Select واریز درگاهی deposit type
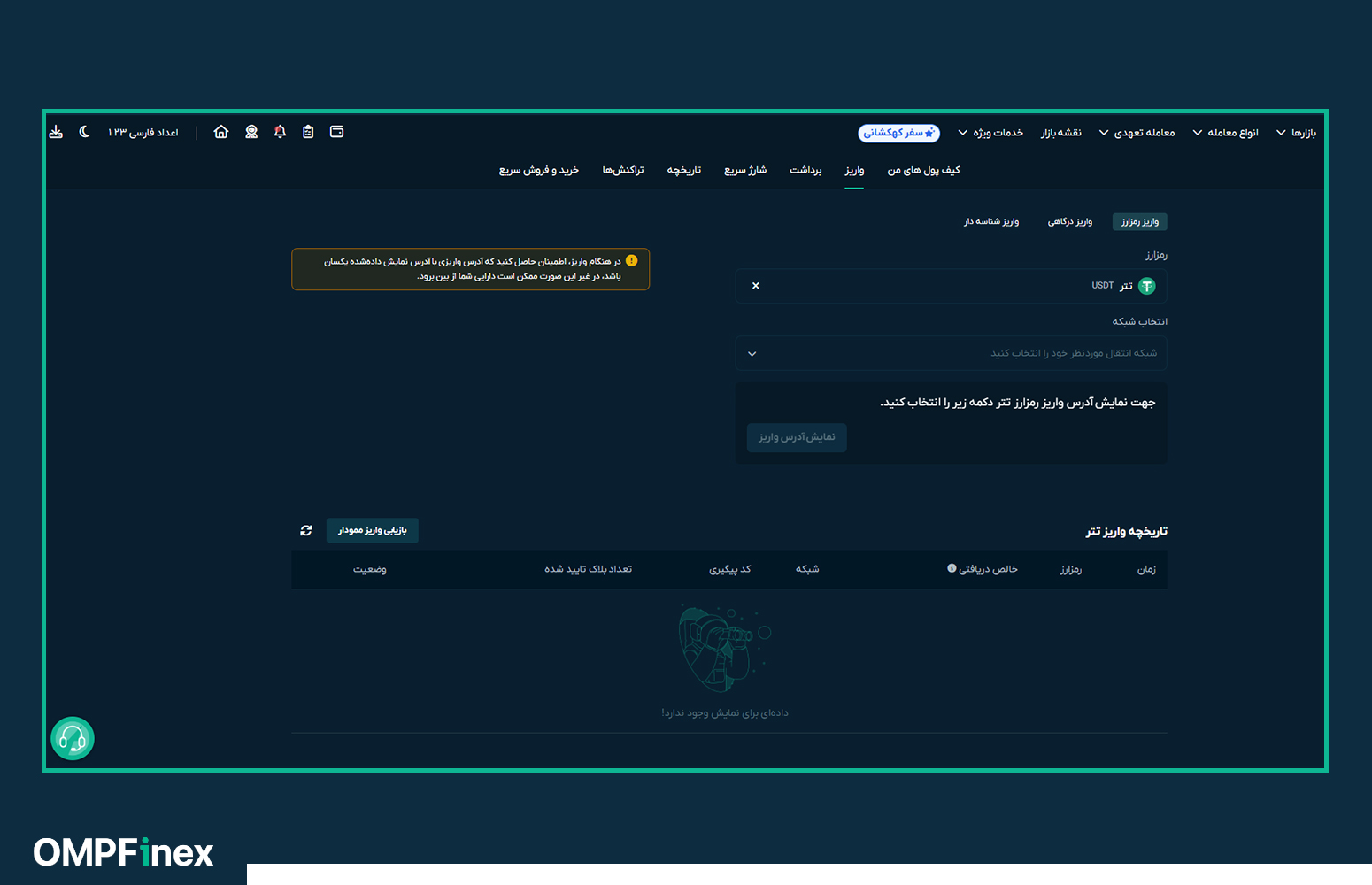Viewport: 1372px width, 885px height. tap(1070, 221)
